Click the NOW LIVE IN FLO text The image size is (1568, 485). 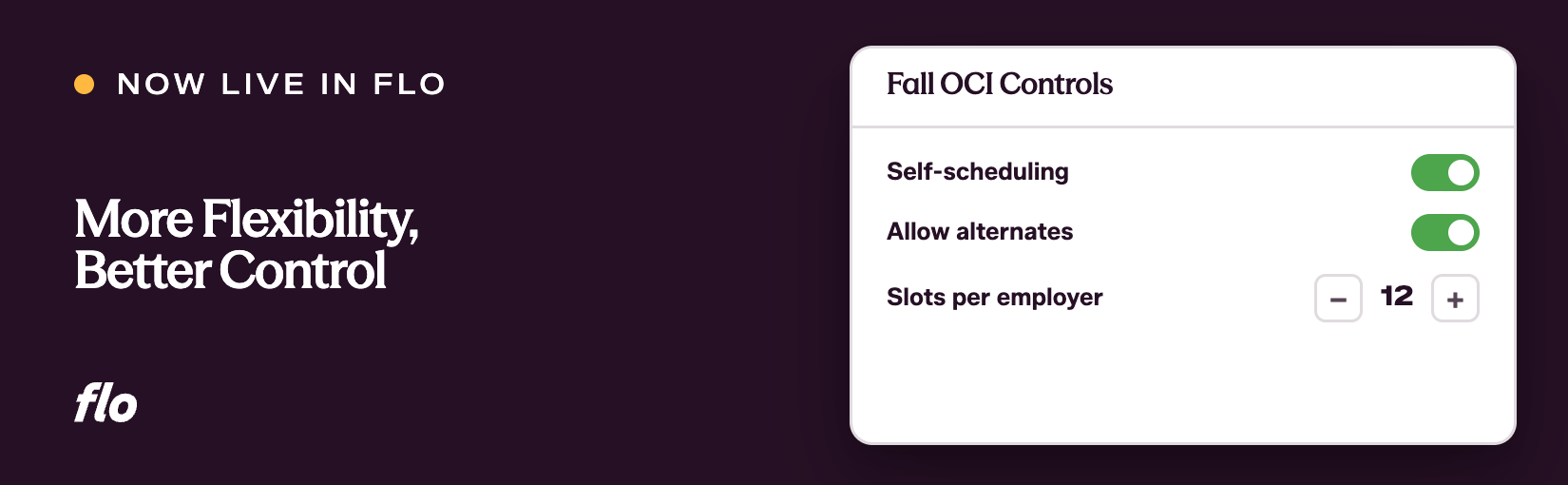281,84
